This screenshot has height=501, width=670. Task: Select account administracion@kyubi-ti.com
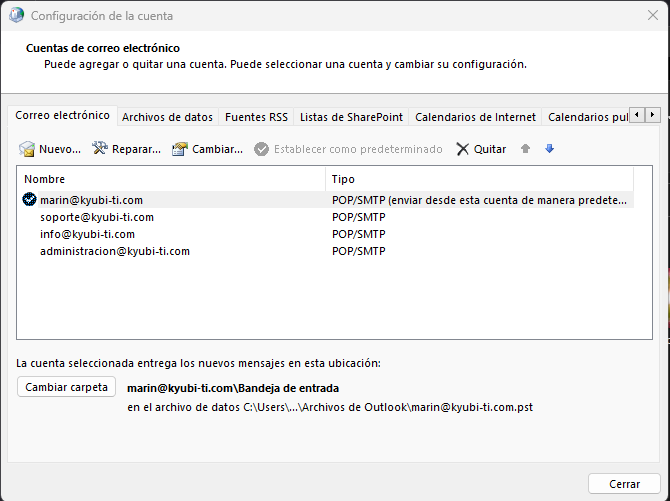coord(115,251)
